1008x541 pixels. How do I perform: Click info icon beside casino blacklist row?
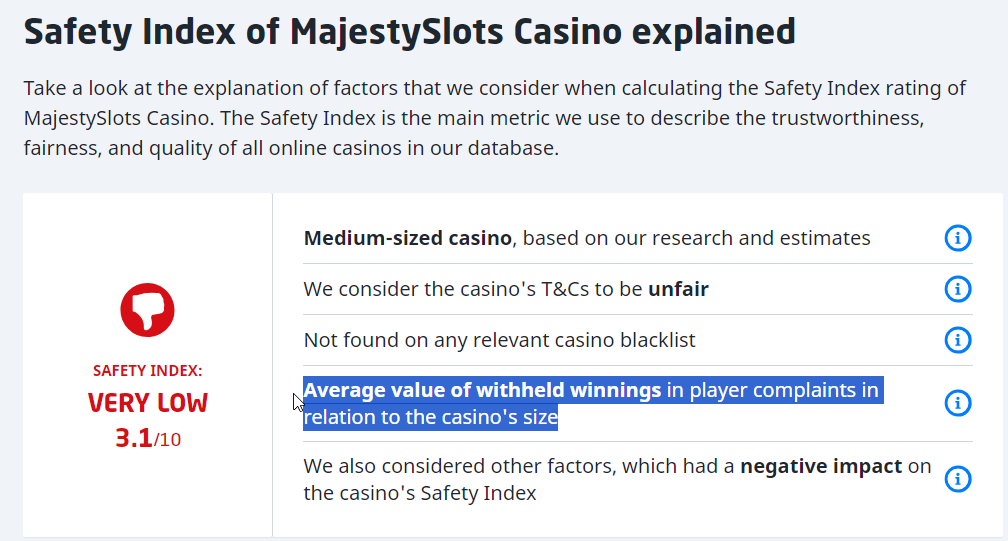coord(957,340)
